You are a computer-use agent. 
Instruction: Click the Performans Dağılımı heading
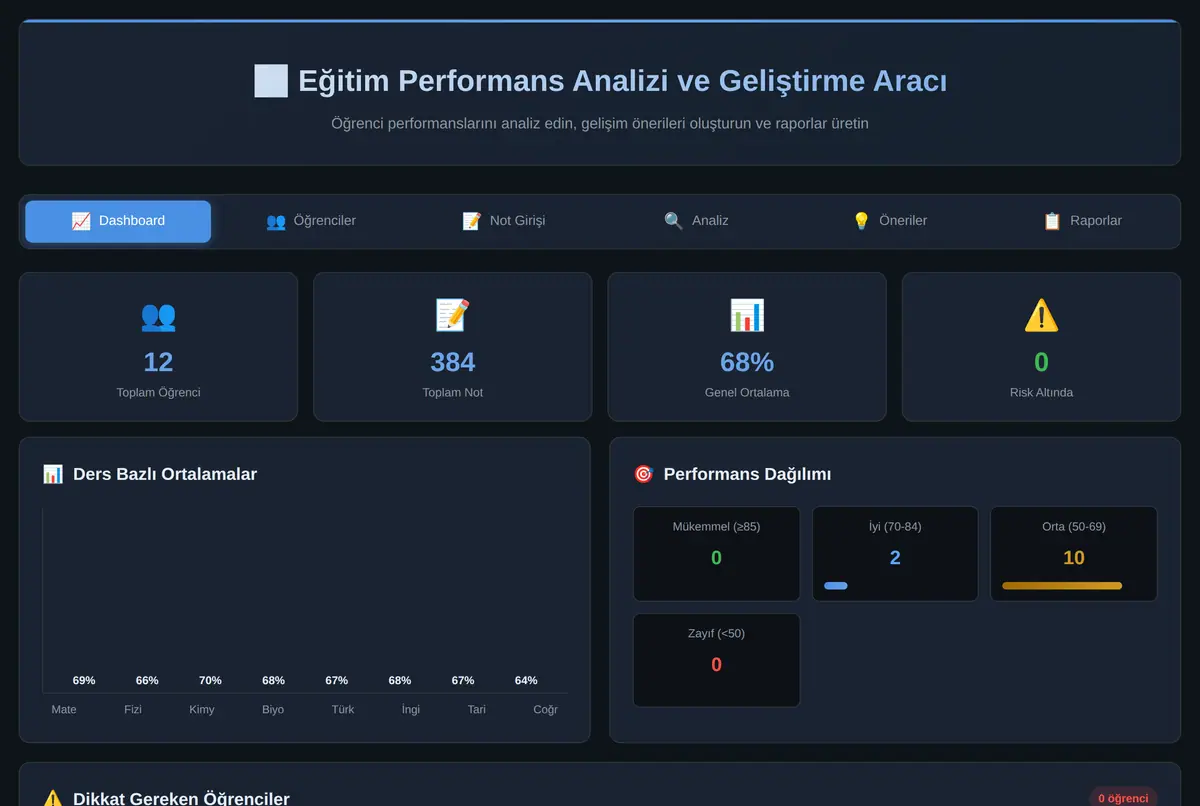pyautogui.click(x=747, y=474)
